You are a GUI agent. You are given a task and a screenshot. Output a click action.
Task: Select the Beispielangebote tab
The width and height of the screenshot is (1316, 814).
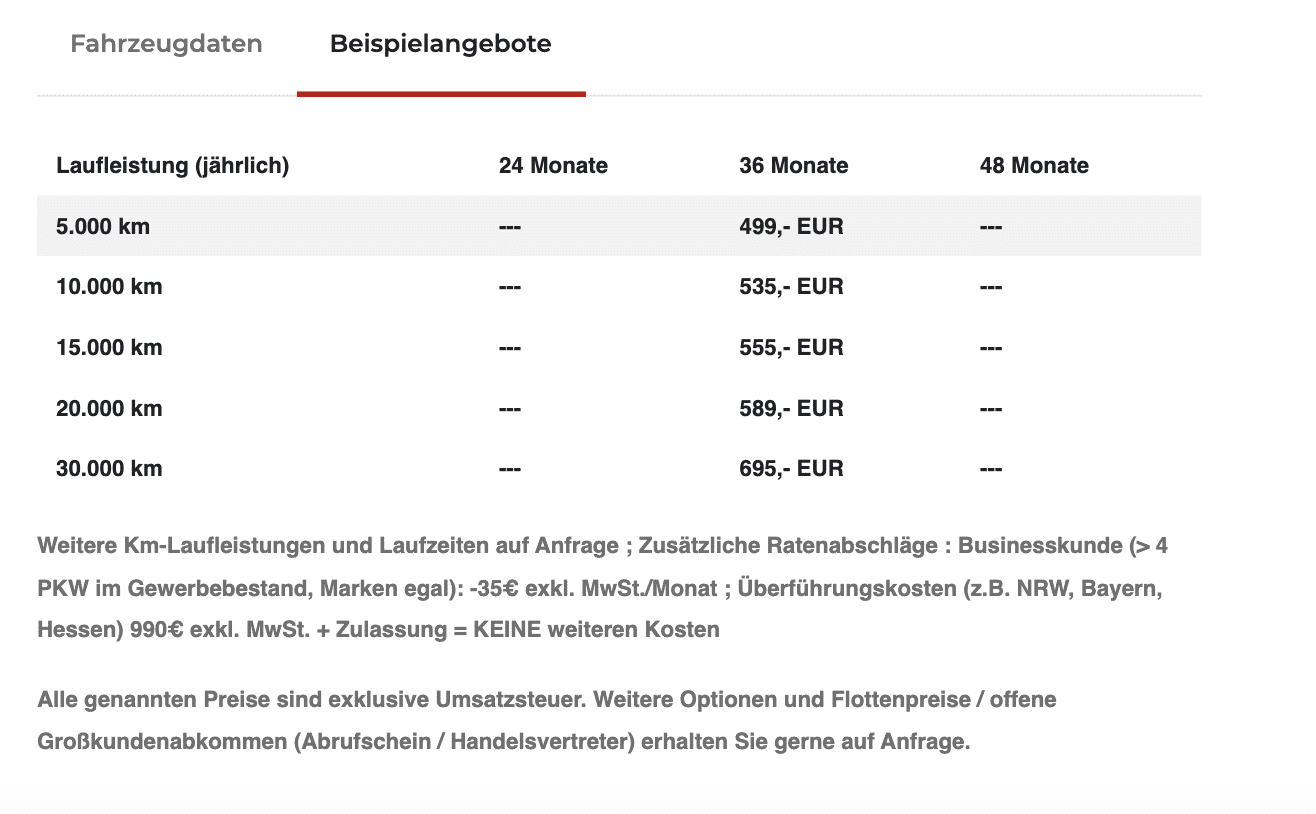(x=441, y=44)
